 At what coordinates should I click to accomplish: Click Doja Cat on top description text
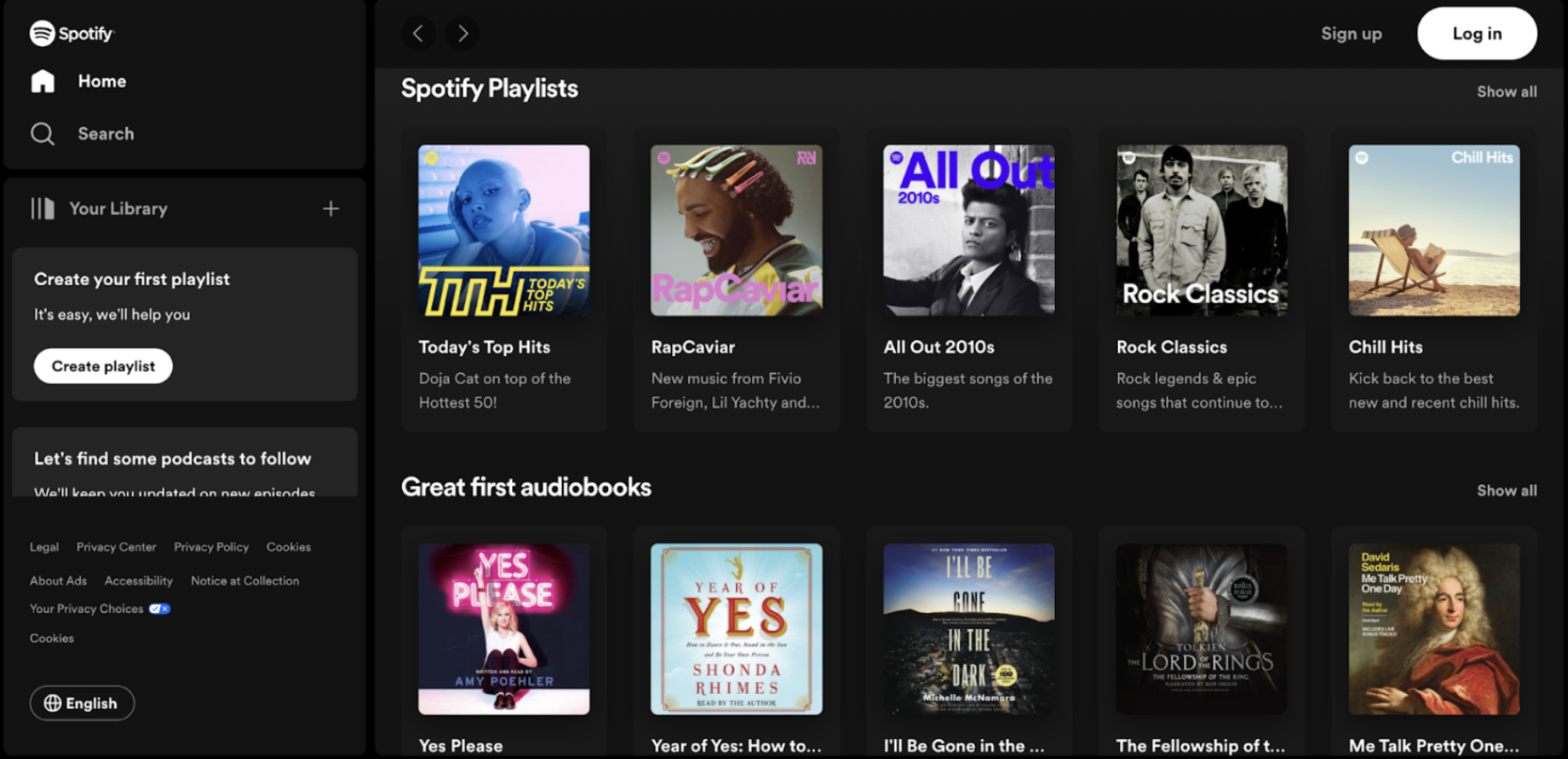495,390
